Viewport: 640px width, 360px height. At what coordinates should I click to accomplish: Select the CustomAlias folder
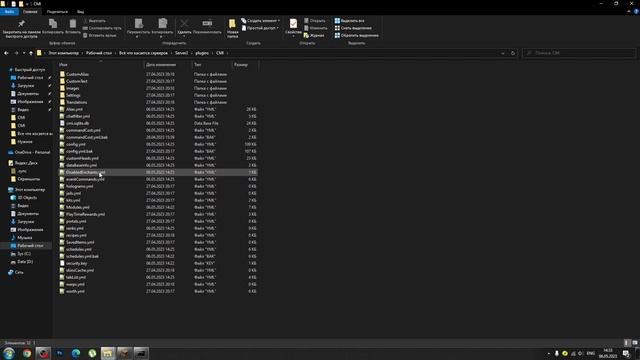point(77,74)
